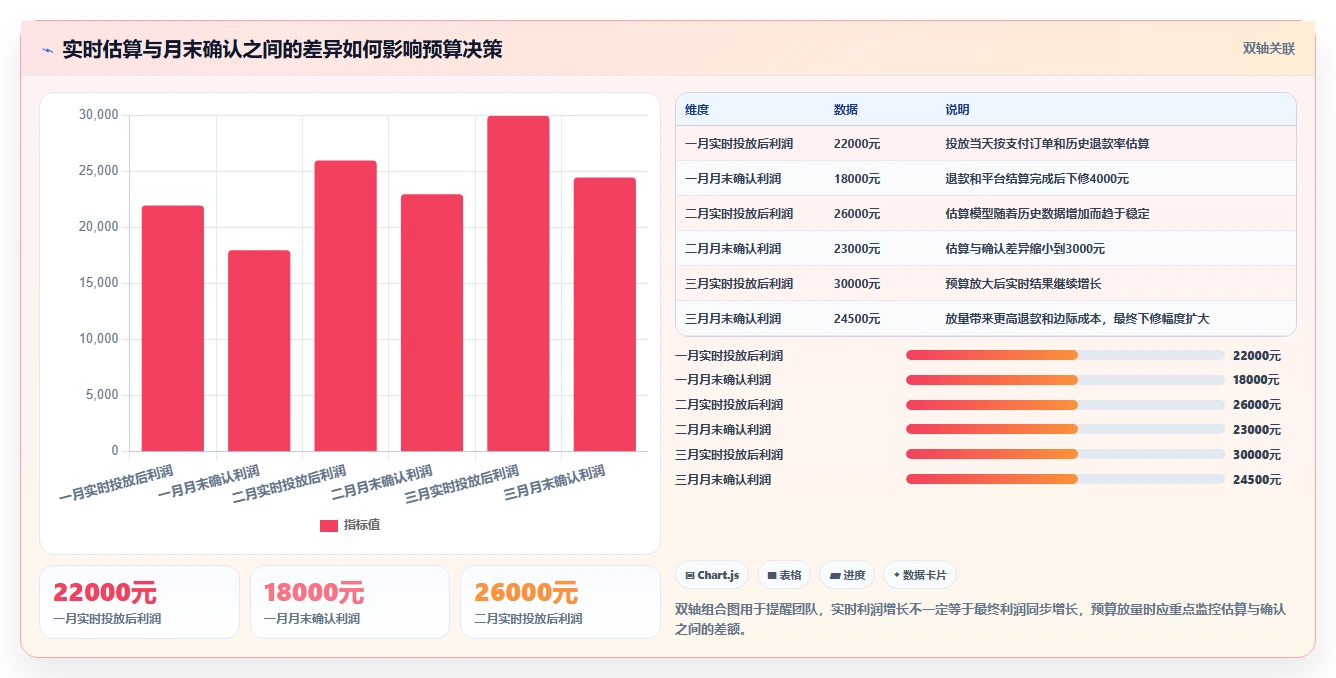Click the bar for 一月实时投放后利润
This screenshot has width=1336, height=678.
[173, 328]
